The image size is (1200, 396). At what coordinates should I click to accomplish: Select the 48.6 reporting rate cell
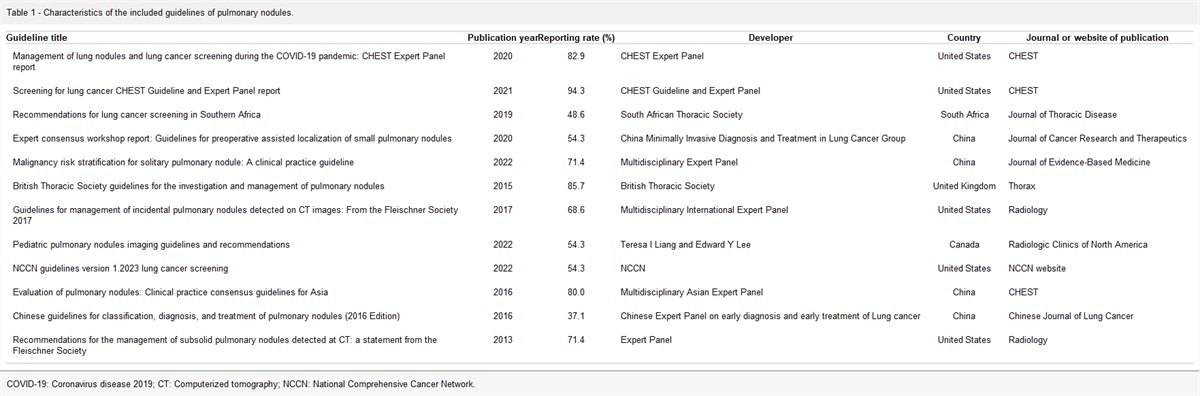point(576,114)
